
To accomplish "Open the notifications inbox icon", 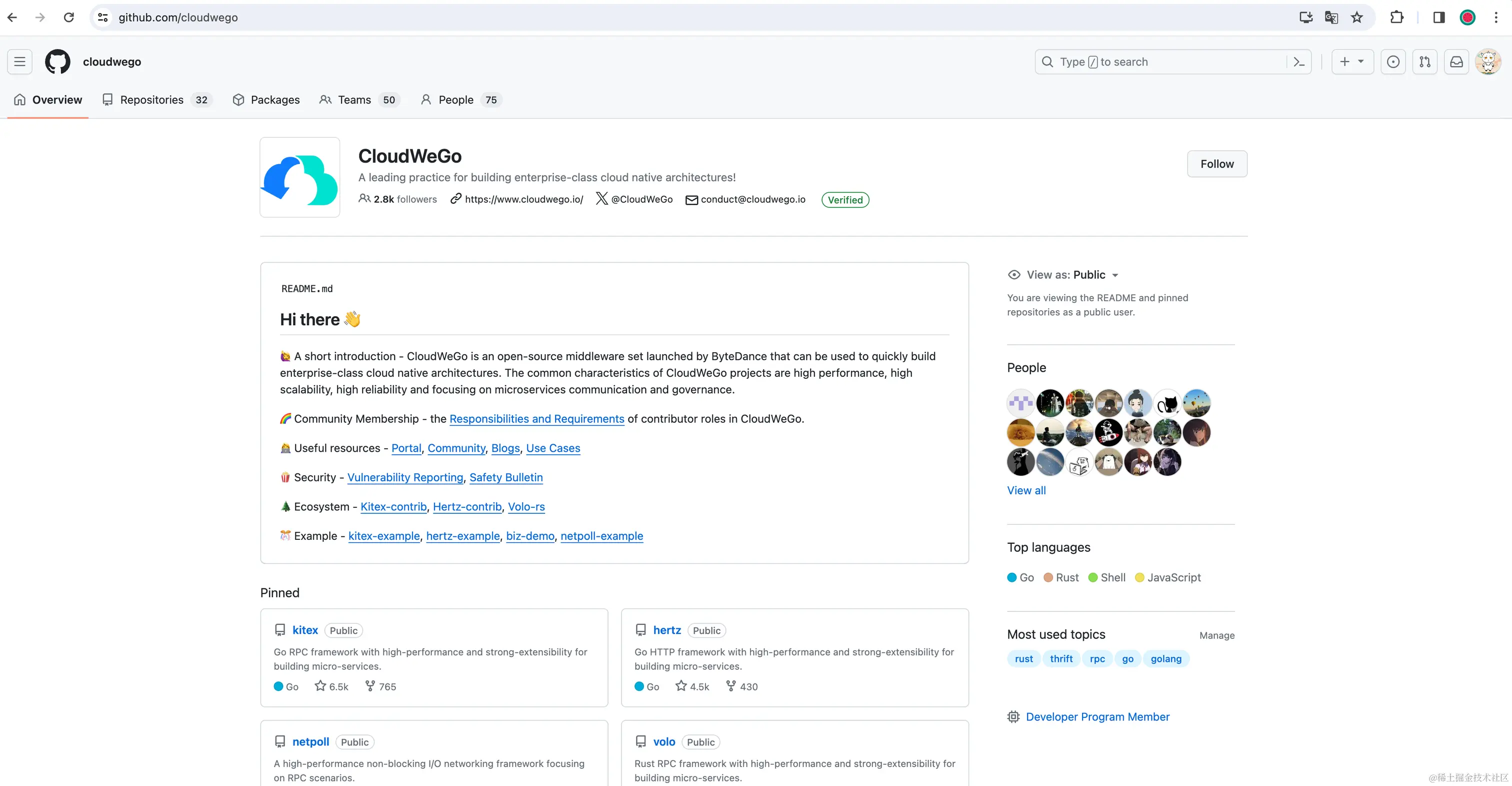I will [1456, 62].
